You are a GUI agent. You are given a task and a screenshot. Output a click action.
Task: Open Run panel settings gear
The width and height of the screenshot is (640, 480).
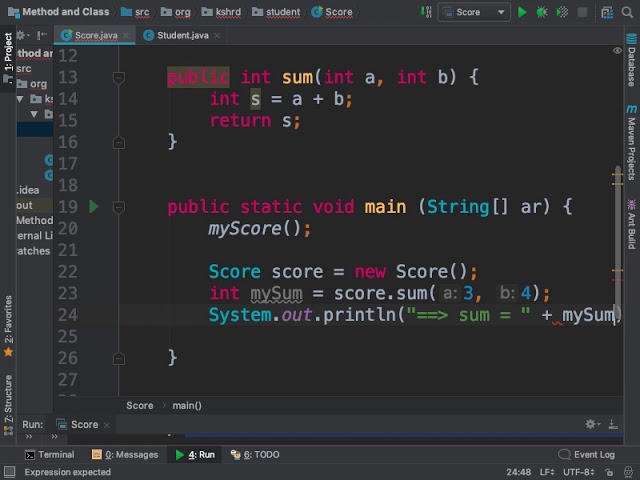(x=591, y=424)
